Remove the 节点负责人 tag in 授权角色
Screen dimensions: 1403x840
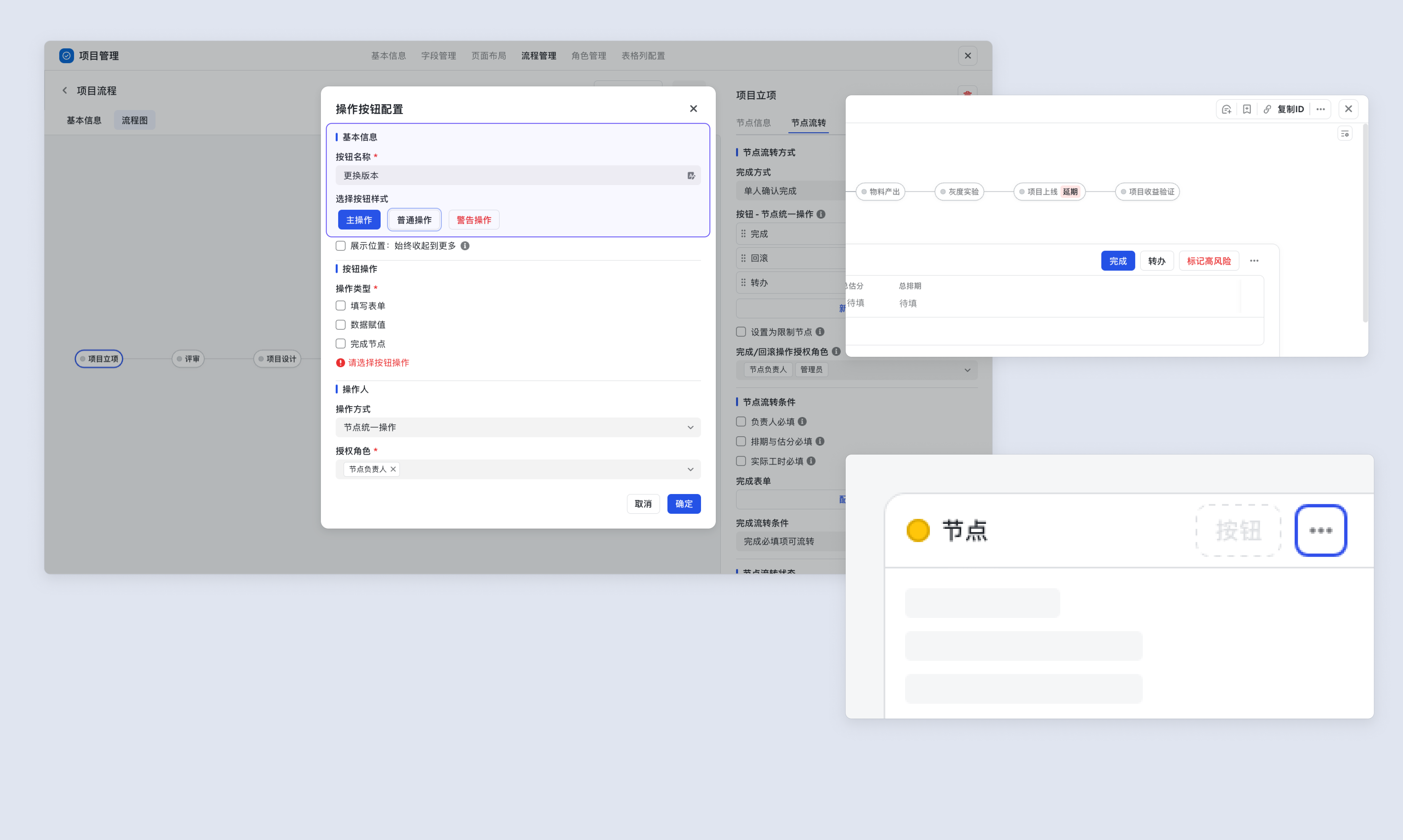pos(393,469)
